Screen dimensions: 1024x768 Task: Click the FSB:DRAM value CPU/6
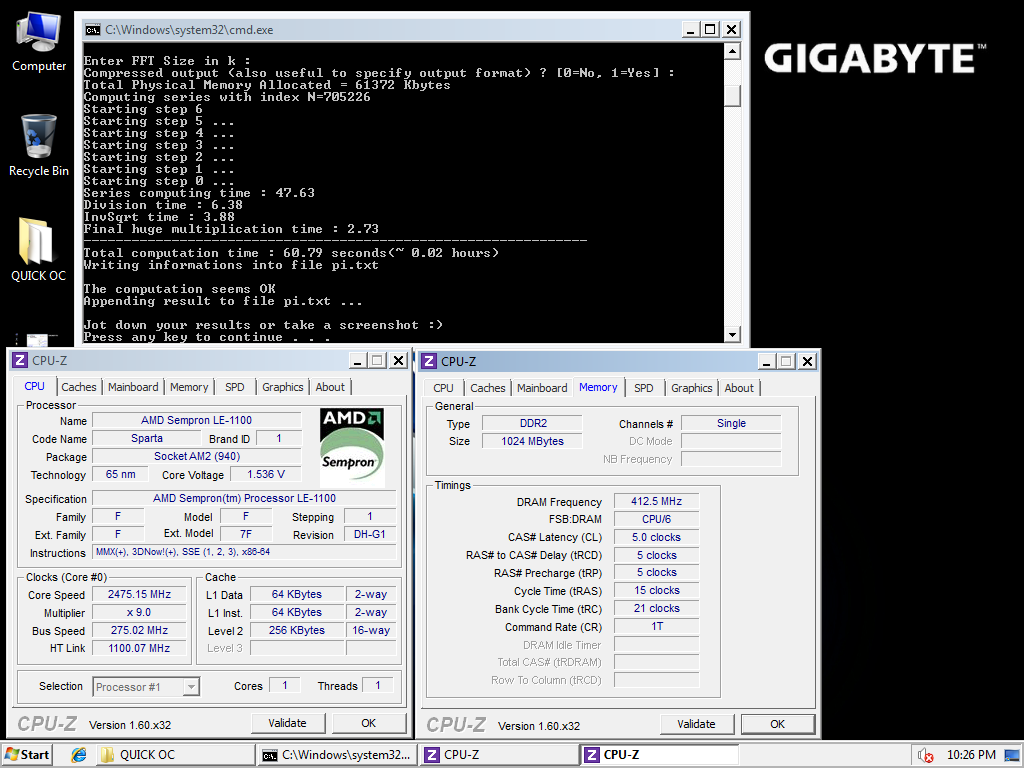tap(656, 519)
